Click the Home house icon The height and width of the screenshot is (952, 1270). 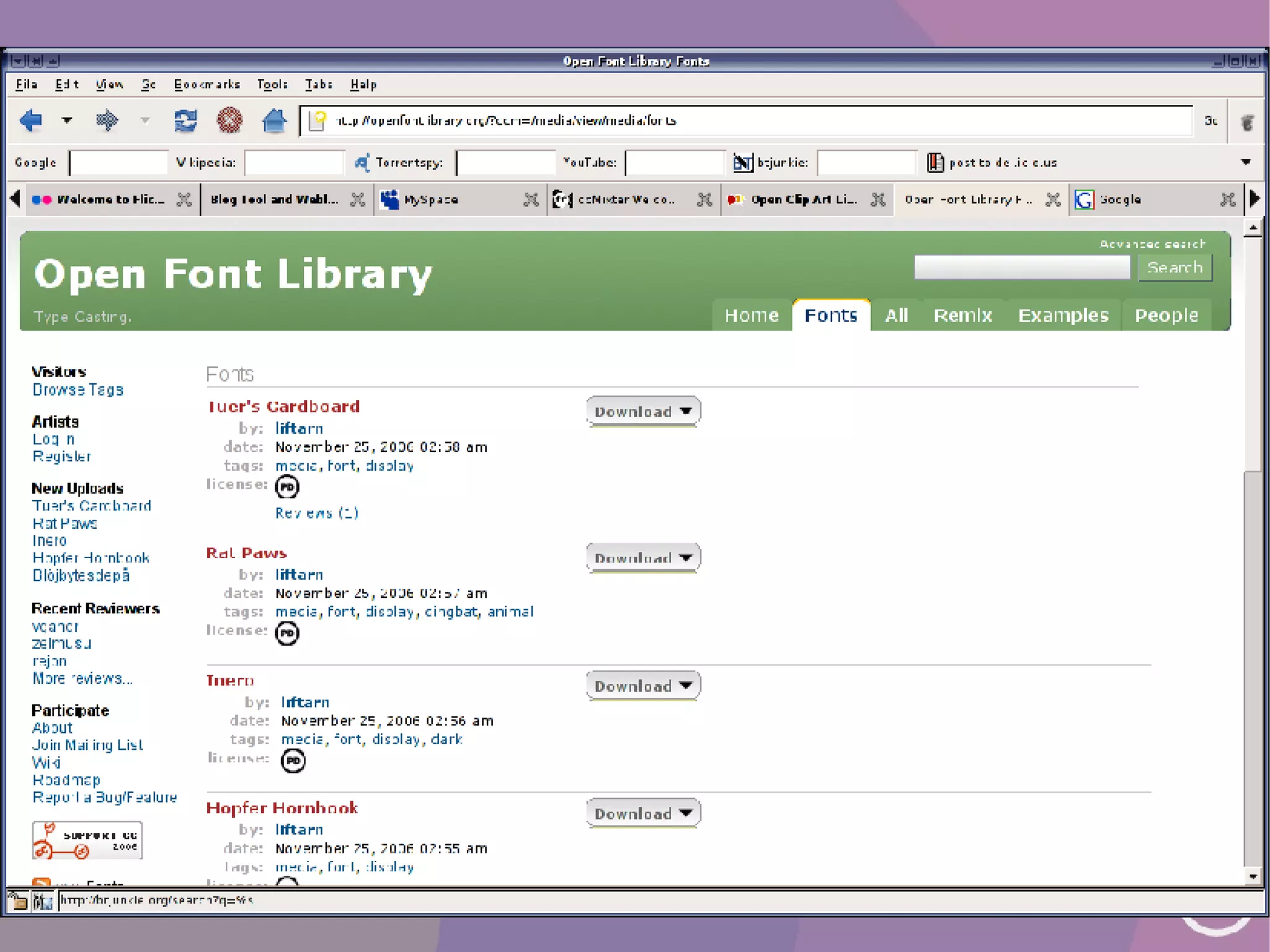pos(273,120)
